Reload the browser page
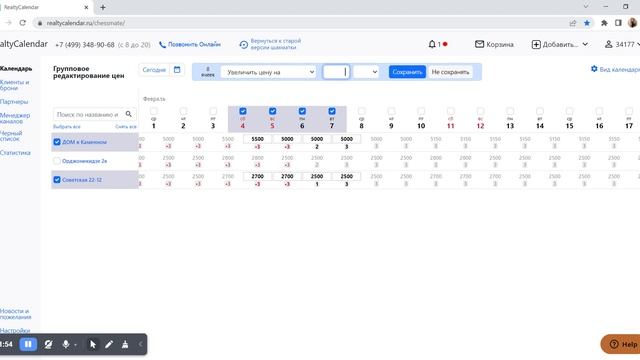Image resolution: width=640 pixels, height=360 pixels. [x=22, y=23]
